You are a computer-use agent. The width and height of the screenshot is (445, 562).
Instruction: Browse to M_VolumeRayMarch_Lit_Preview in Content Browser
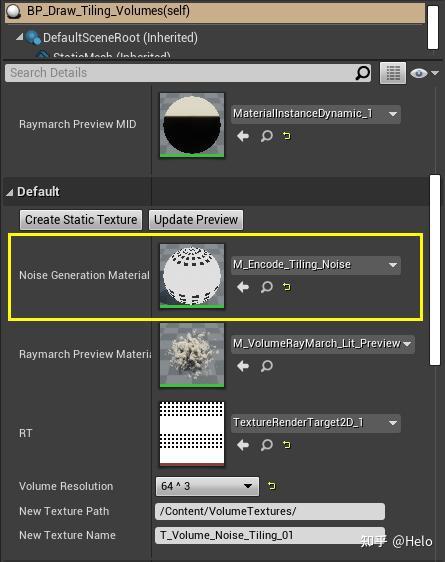click(x=267, y=366)
